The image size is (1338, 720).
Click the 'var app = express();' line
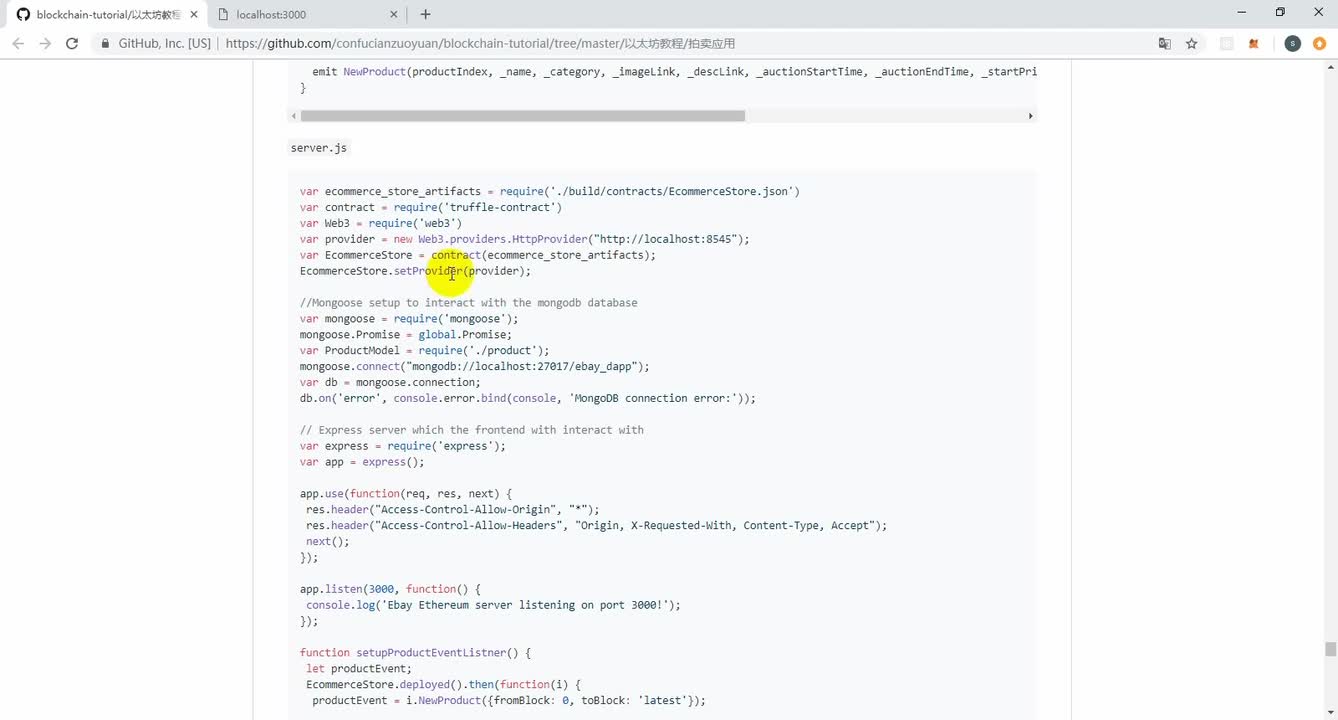(x=362, y=462)
